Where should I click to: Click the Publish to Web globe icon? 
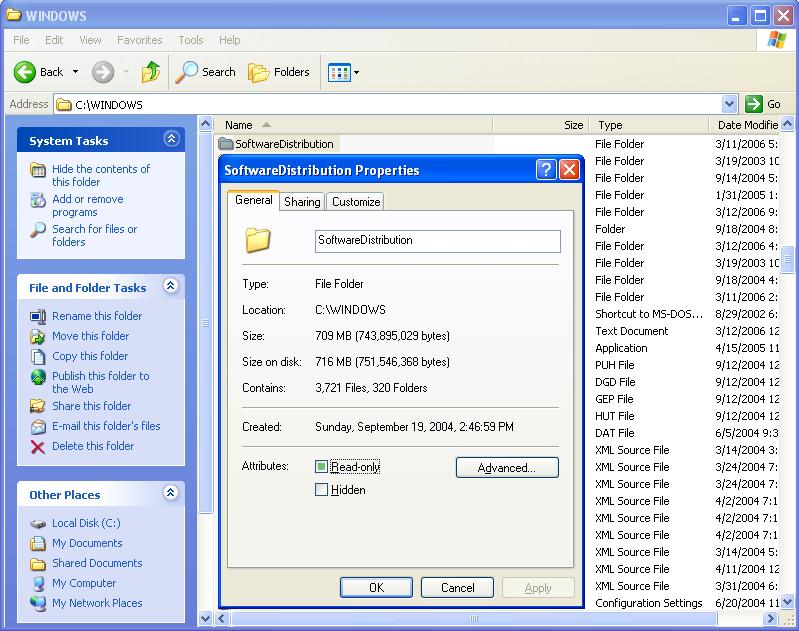[x=38, y=377]
